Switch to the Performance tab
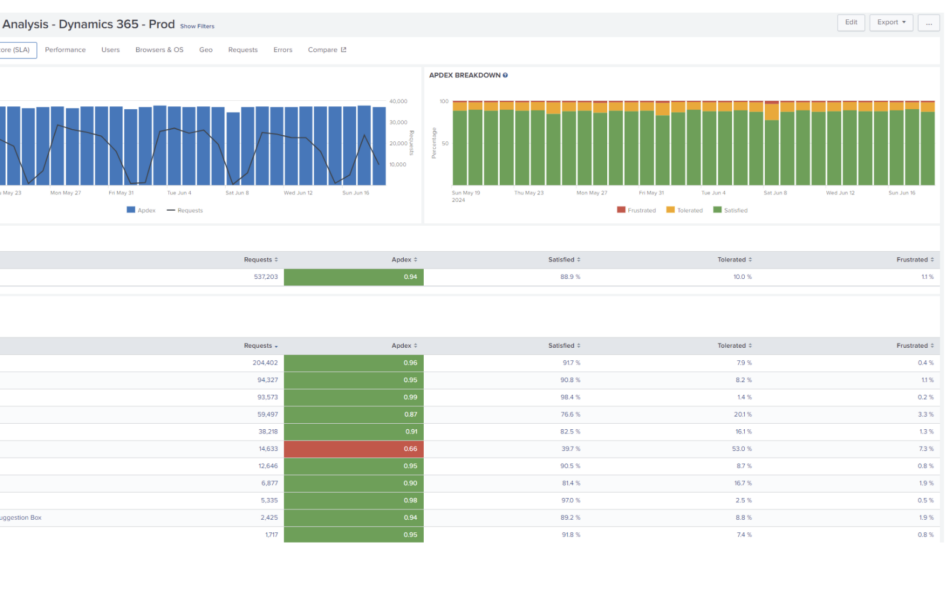The width and height of the screenshot is (950, 594). point(65,50)
